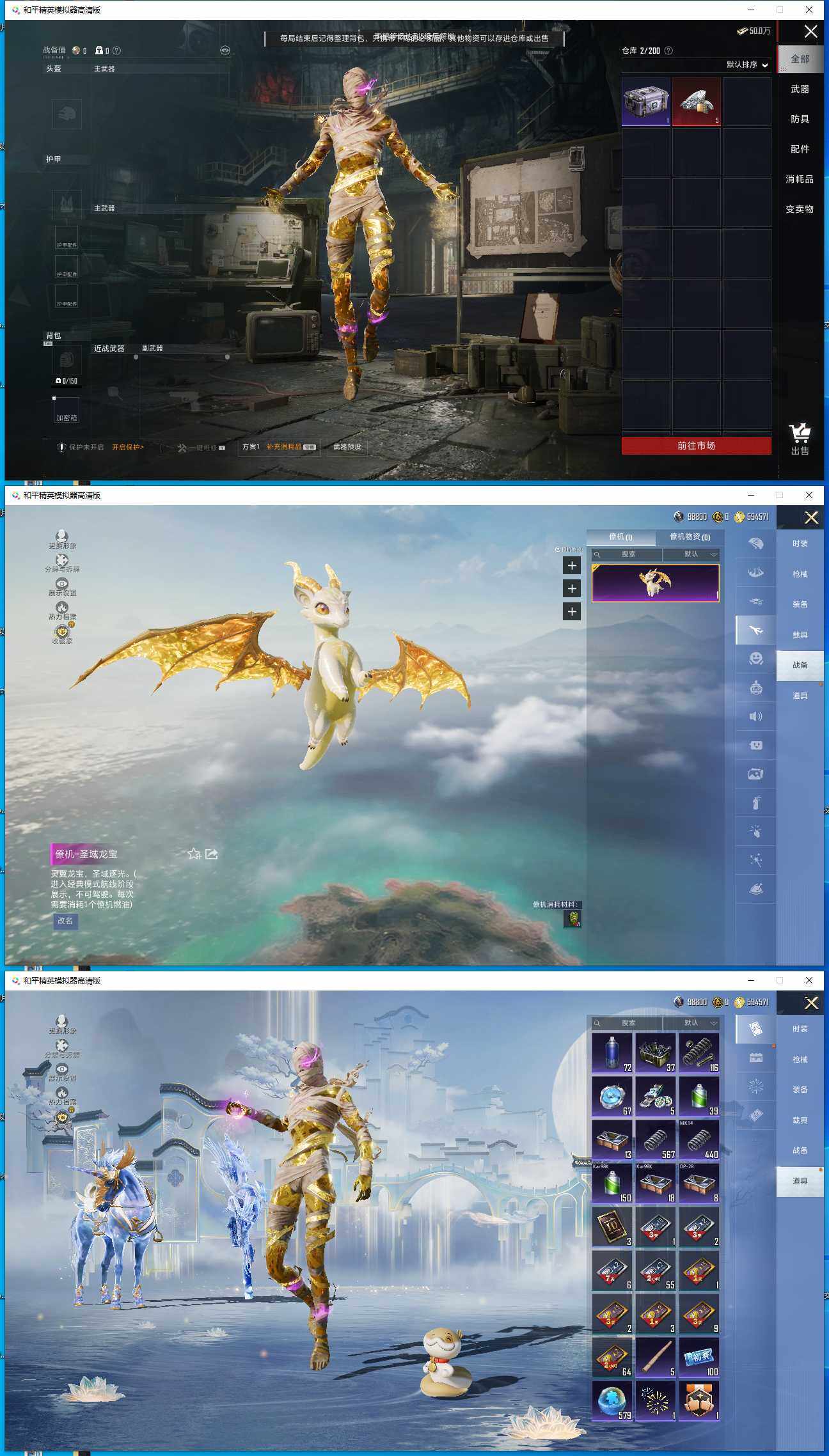Select the medal item in bottom-right of grid
The height and width of the screenshot is (1456, 829).
point(699,1400)
